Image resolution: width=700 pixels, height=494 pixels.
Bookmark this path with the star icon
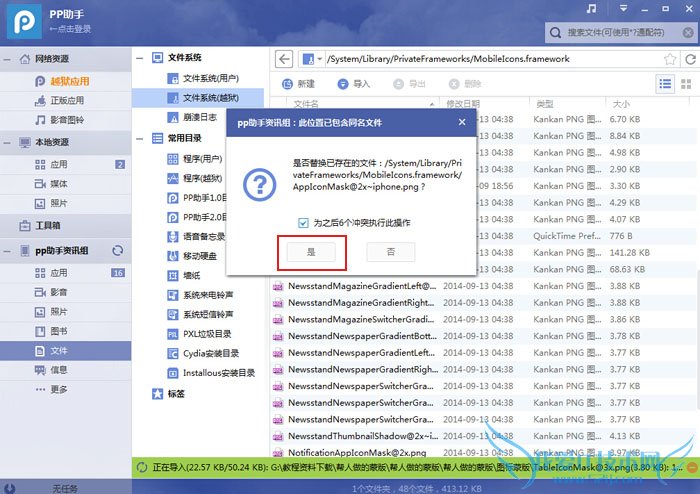tap(670, 59)
